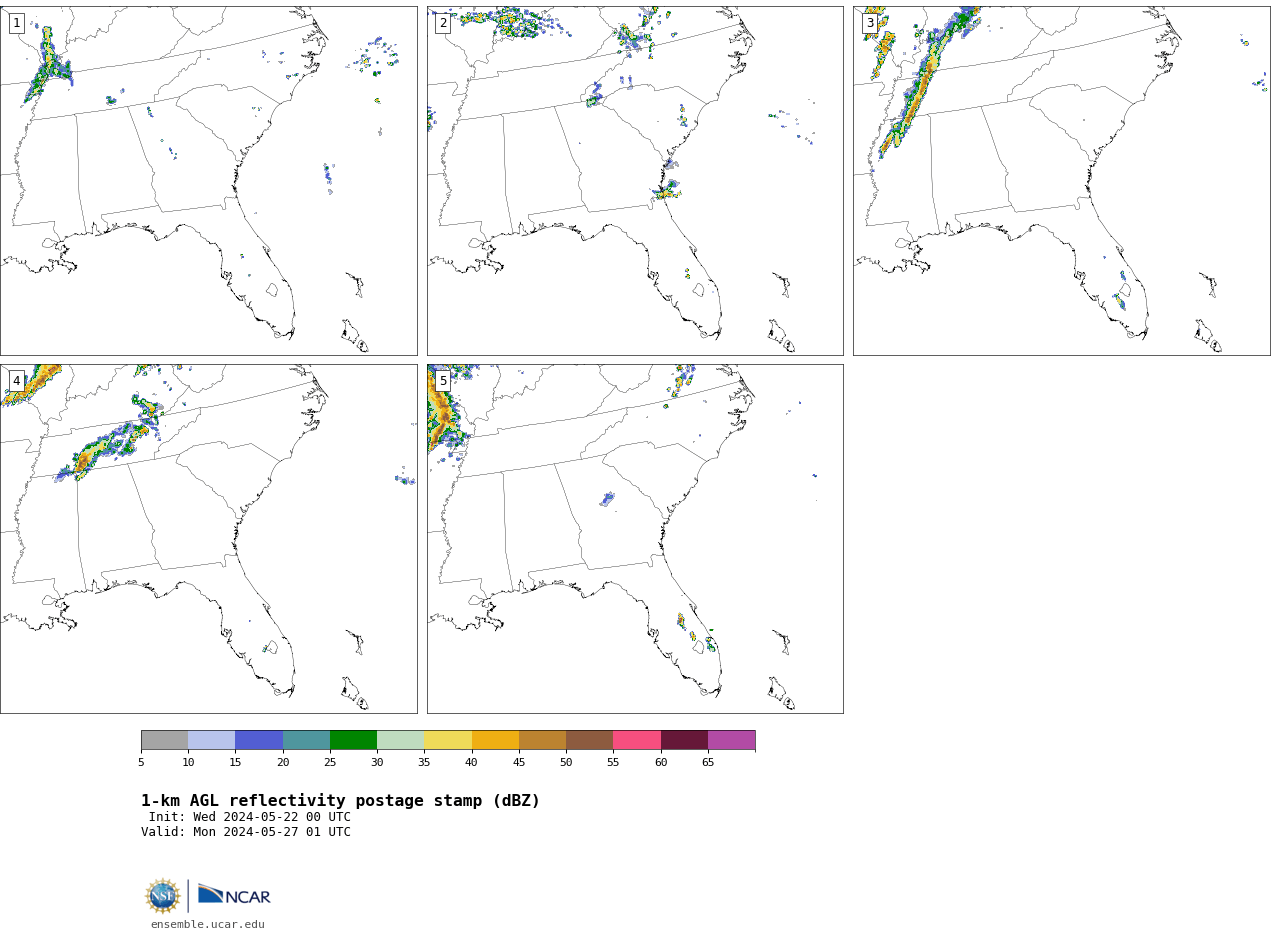Open ensemble member 2 map panel
The image size is (1280, 936).
(x=635, y=181)
